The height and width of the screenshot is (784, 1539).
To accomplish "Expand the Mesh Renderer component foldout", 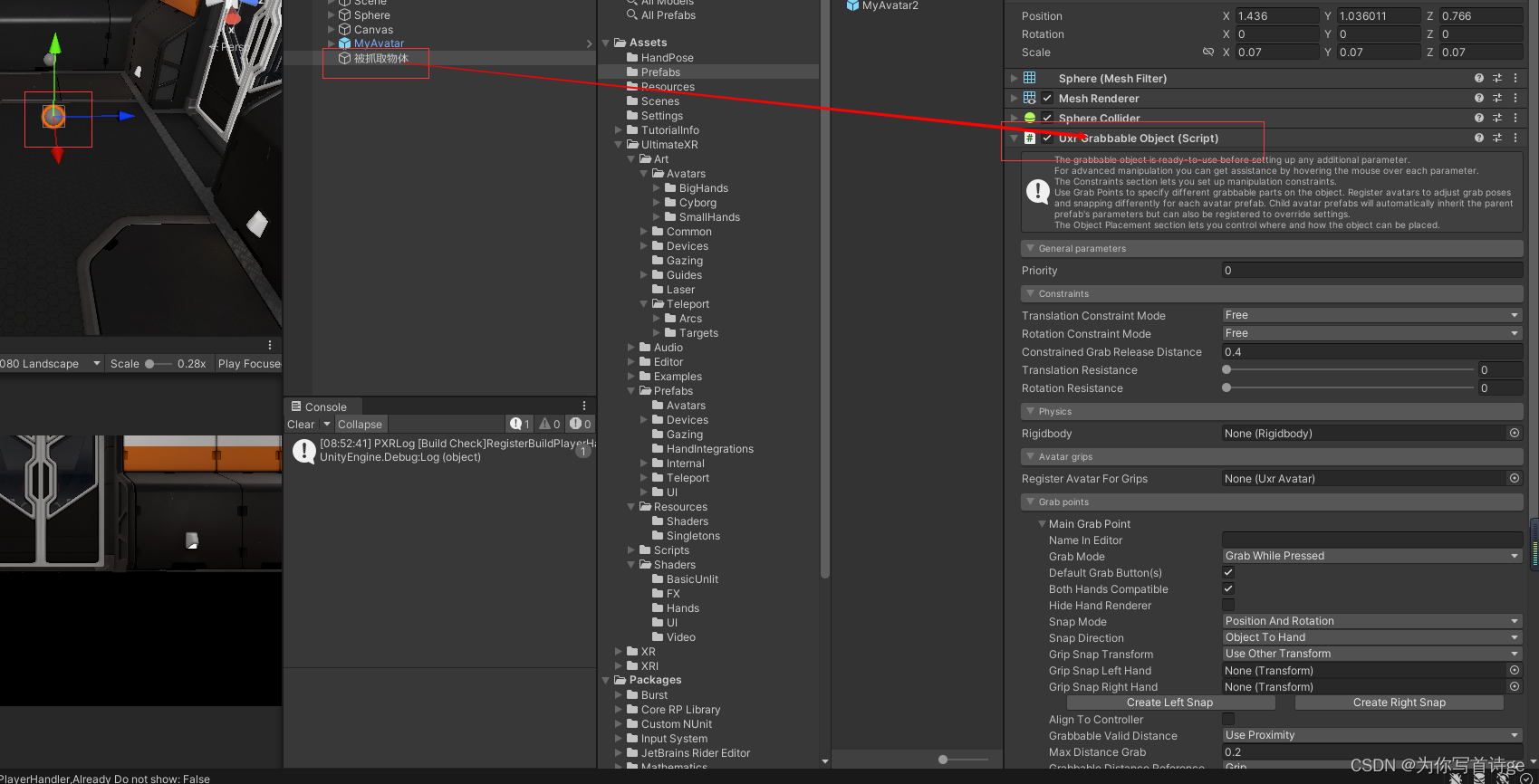I will click(x=1014, y=99).
